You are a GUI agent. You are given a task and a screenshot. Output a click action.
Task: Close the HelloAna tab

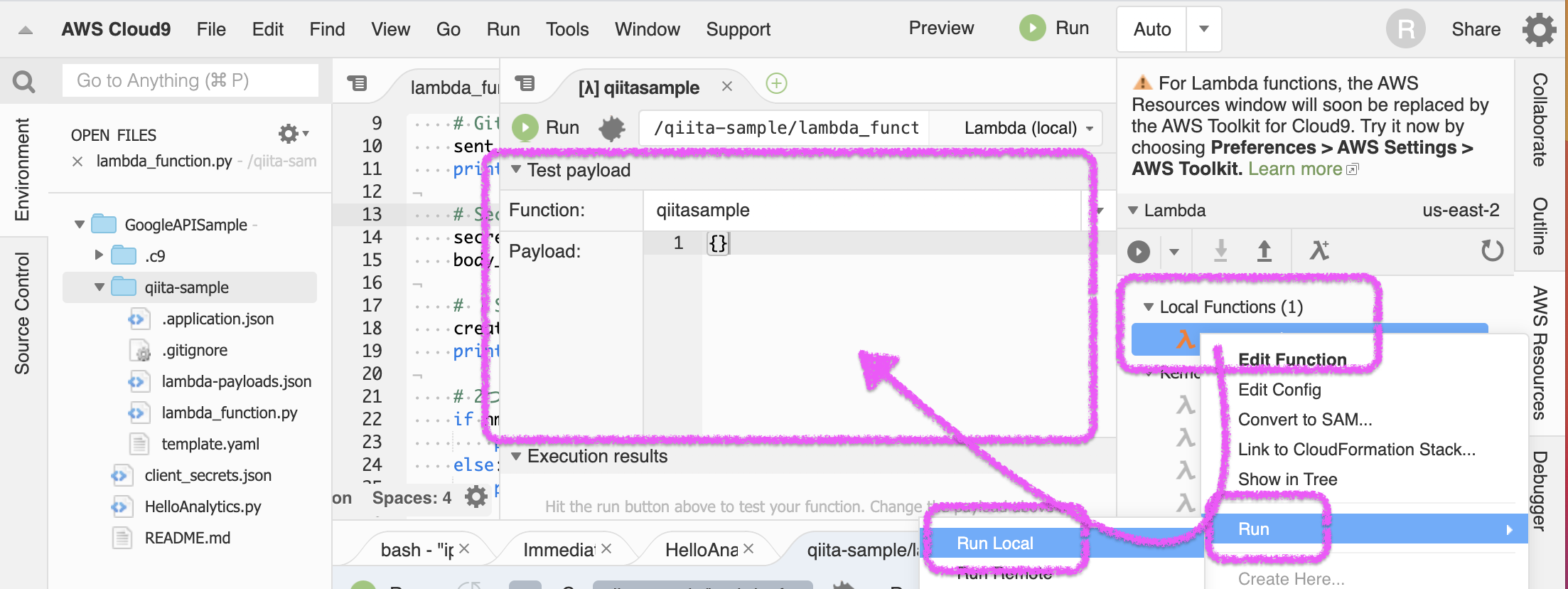(748, 548)
